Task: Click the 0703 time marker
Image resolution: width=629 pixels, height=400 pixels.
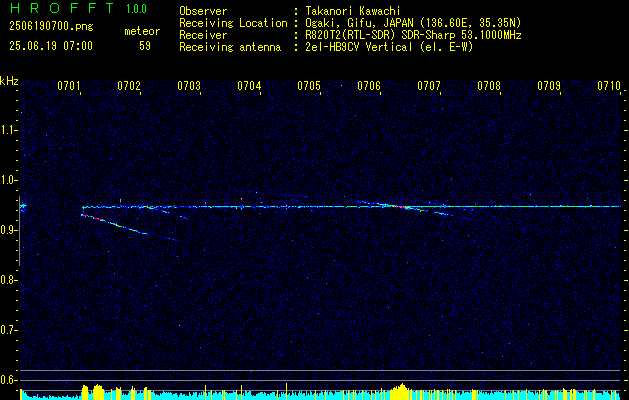Action: coord(189,85)
